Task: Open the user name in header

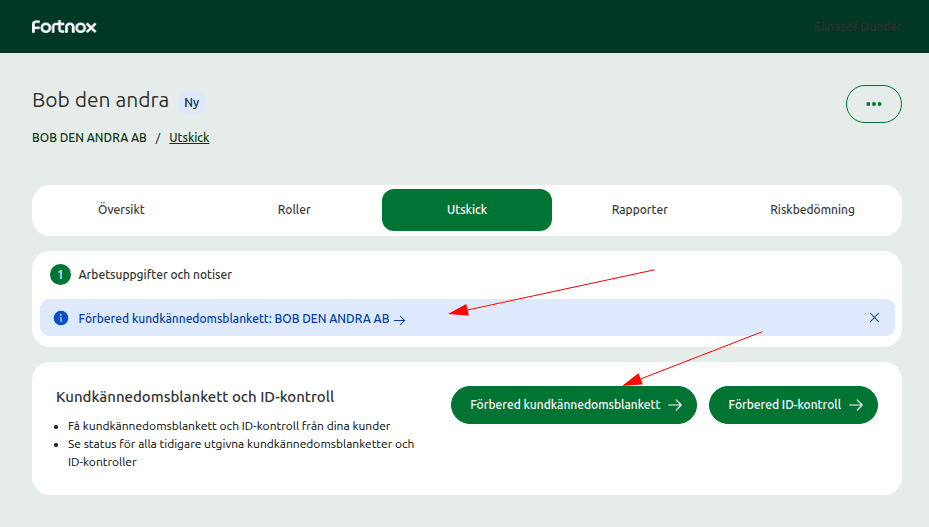Action: [x=857, y=27]
